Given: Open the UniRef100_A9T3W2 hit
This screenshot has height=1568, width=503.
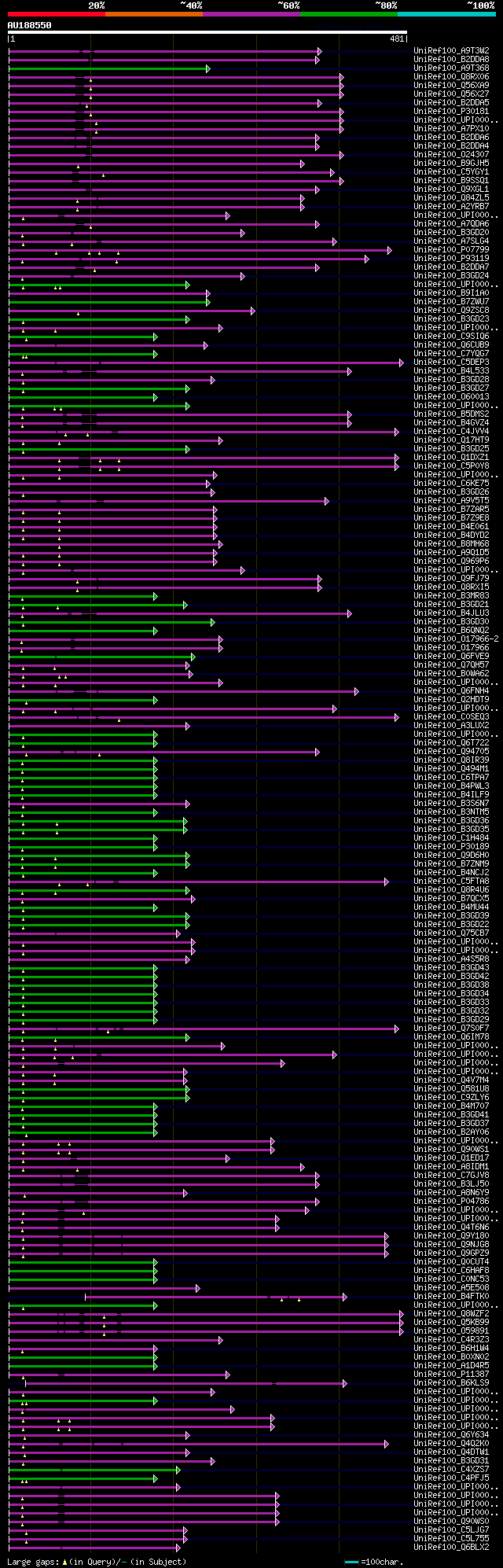Looking at the screenshot, I should [451, 50].
